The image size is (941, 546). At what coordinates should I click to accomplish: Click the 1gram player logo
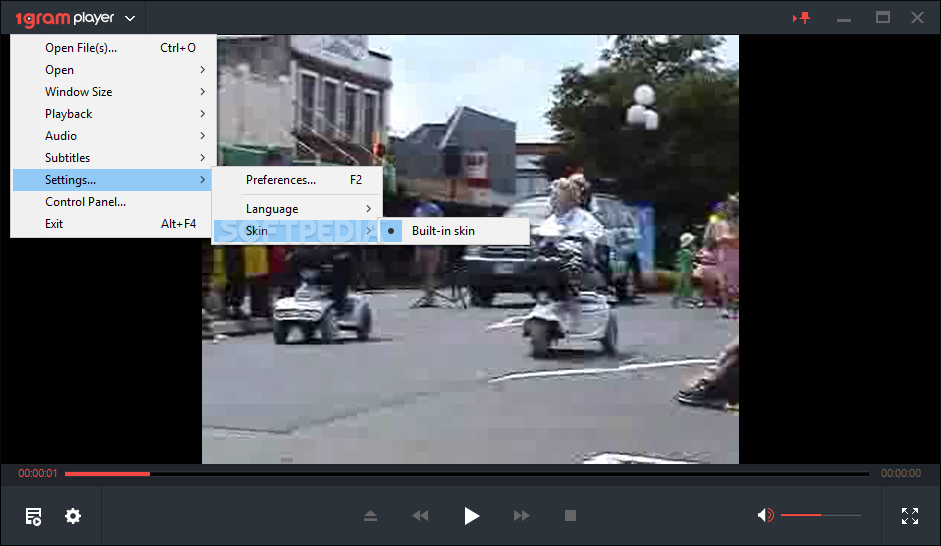[x=64, y=19]
